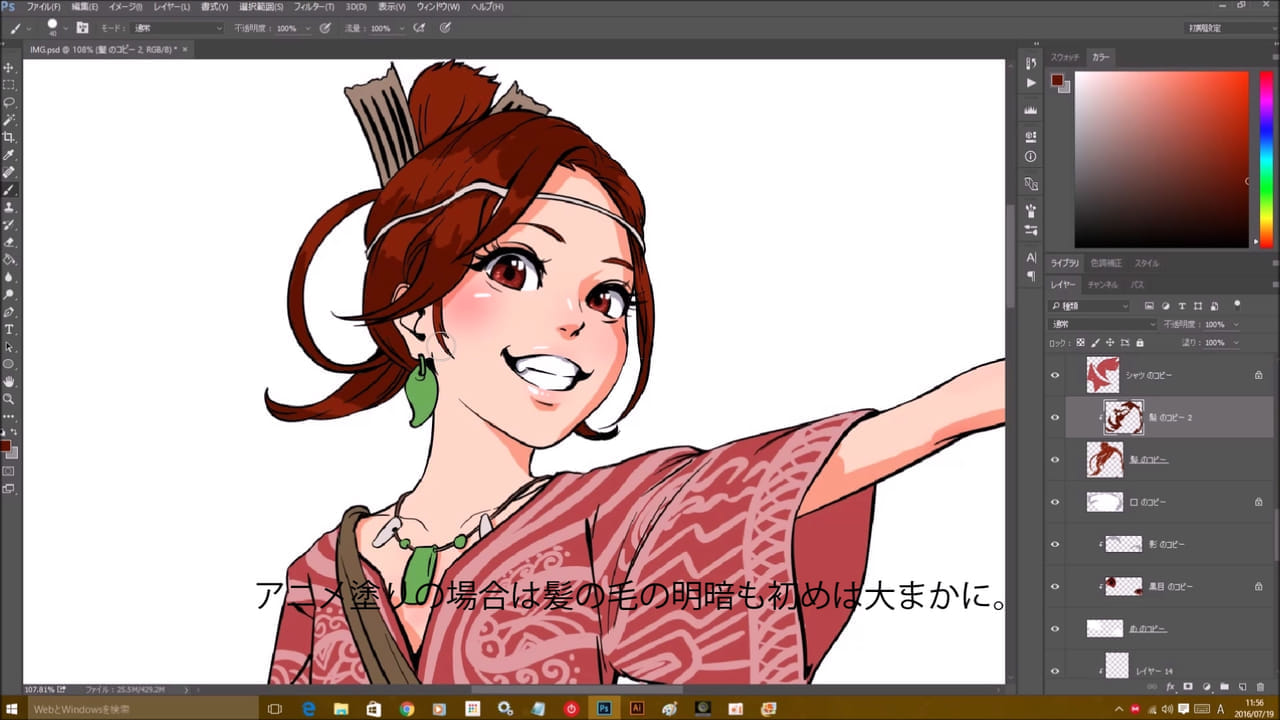Open Illustrator from the Windows taskbar

coord(636,708)
